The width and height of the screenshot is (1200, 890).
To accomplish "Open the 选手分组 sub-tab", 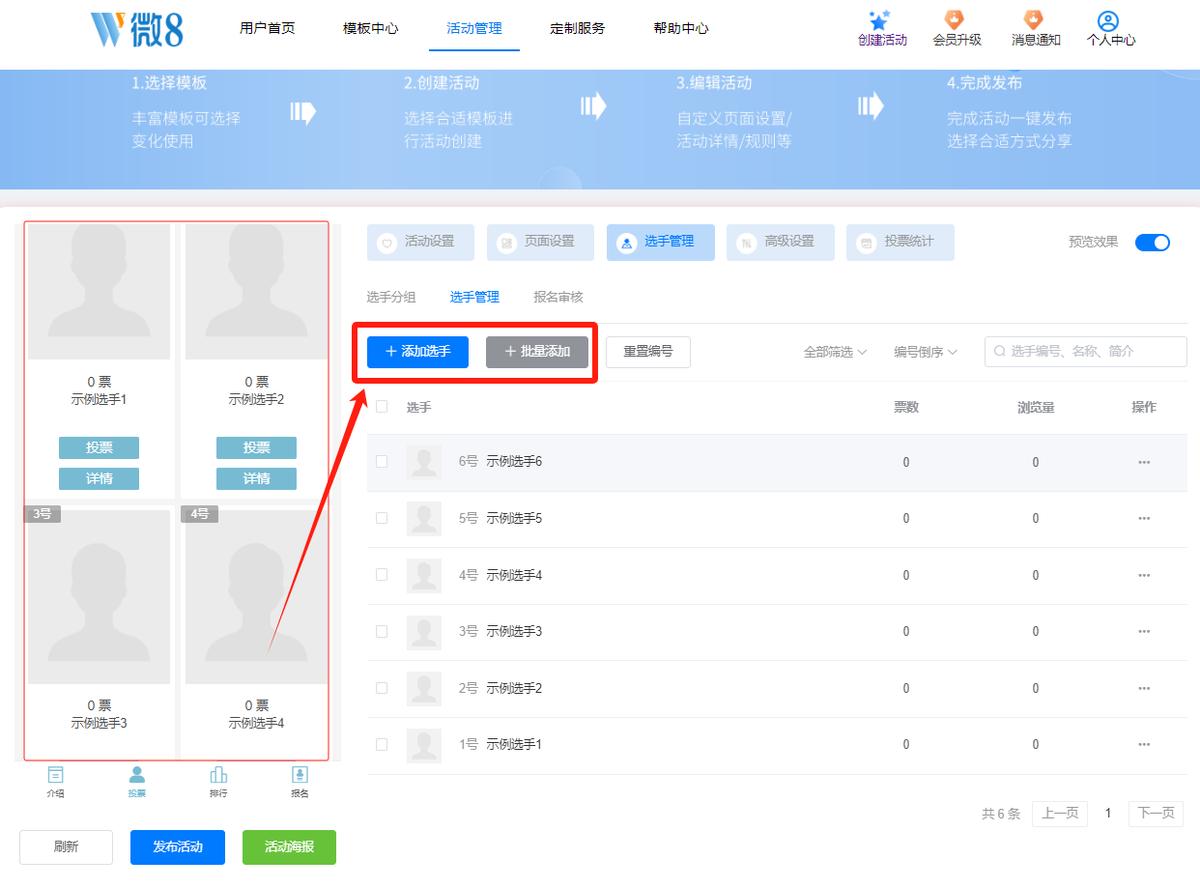I will (x=391, y=297).
